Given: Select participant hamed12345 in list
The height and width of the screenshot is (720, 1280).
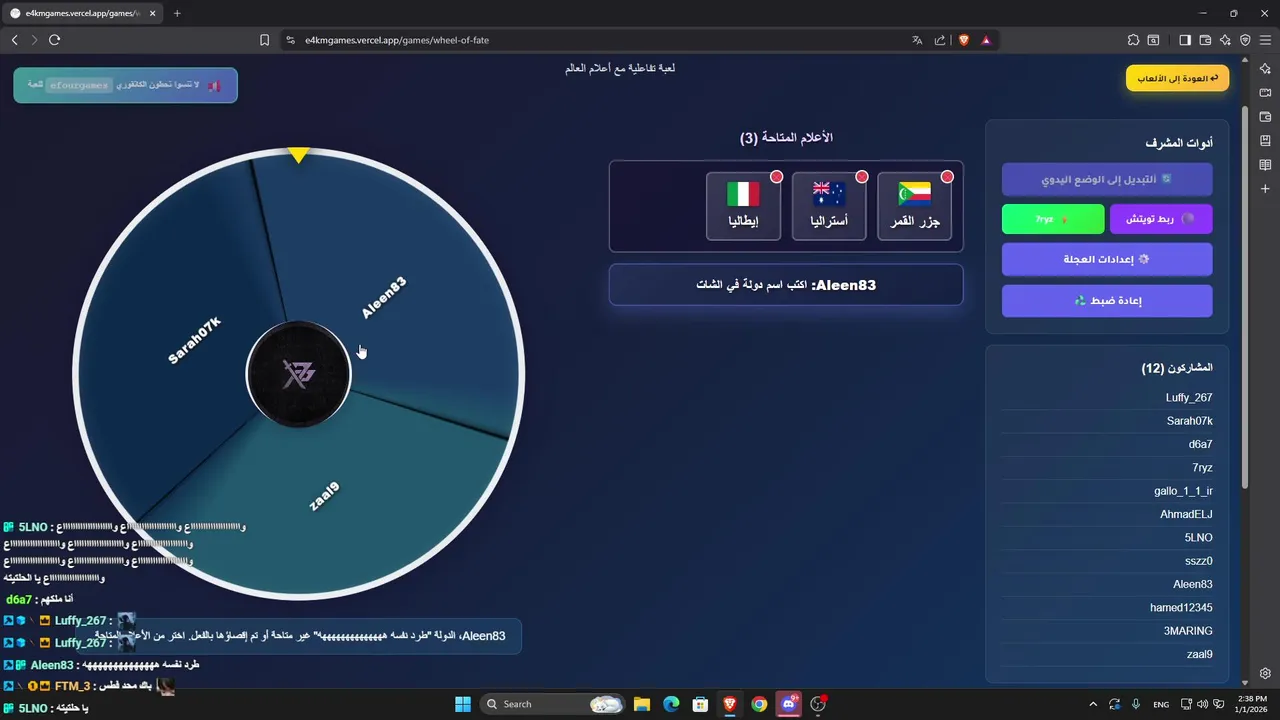Looking at the screenshot, I should point(1107,607).
